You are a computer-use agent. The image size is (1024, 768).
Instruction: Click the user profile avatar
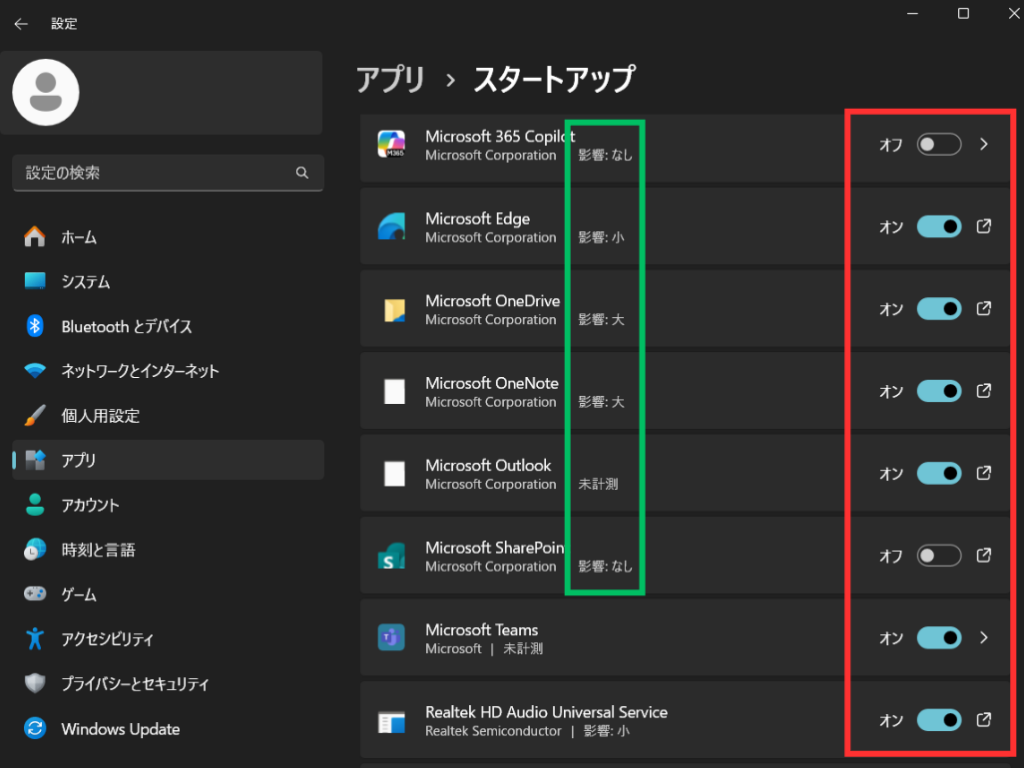click(x=46, y=92)
